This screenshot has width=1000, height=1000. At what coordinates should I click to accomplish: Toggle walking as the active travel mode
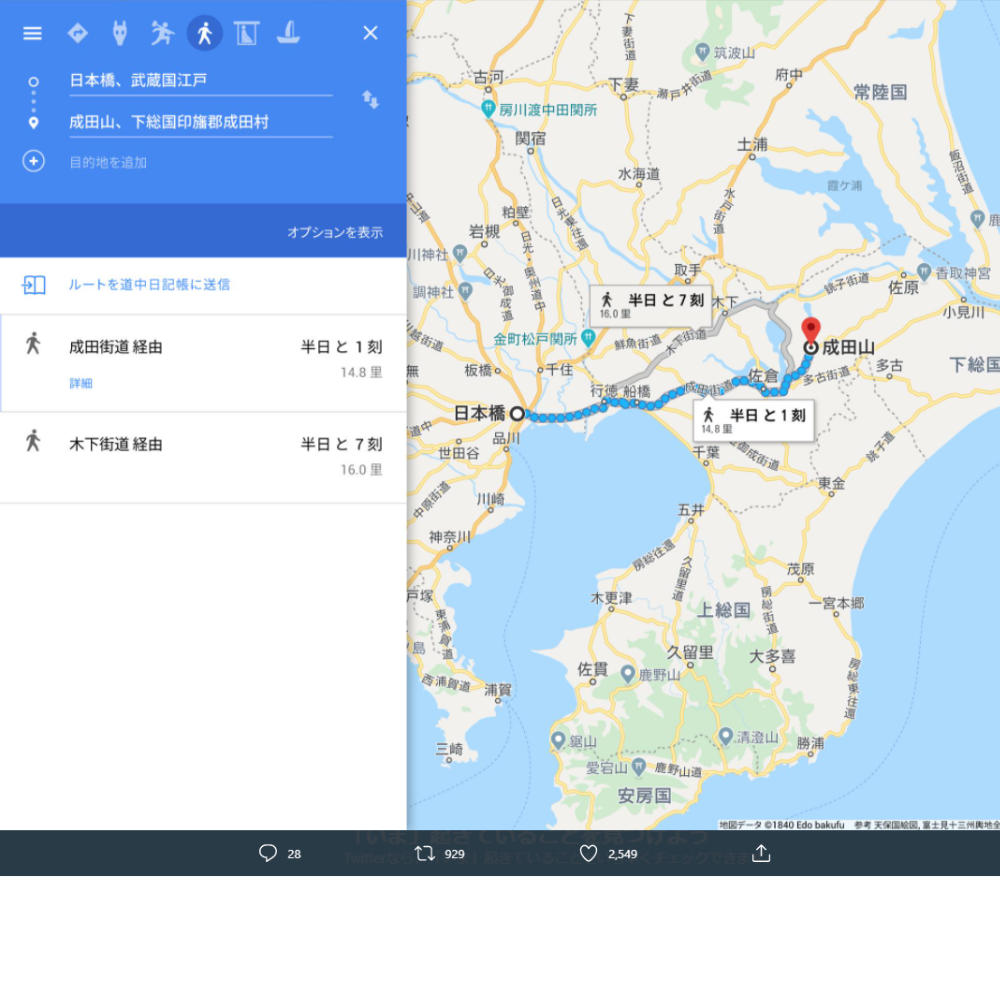[x=204, y=33]
